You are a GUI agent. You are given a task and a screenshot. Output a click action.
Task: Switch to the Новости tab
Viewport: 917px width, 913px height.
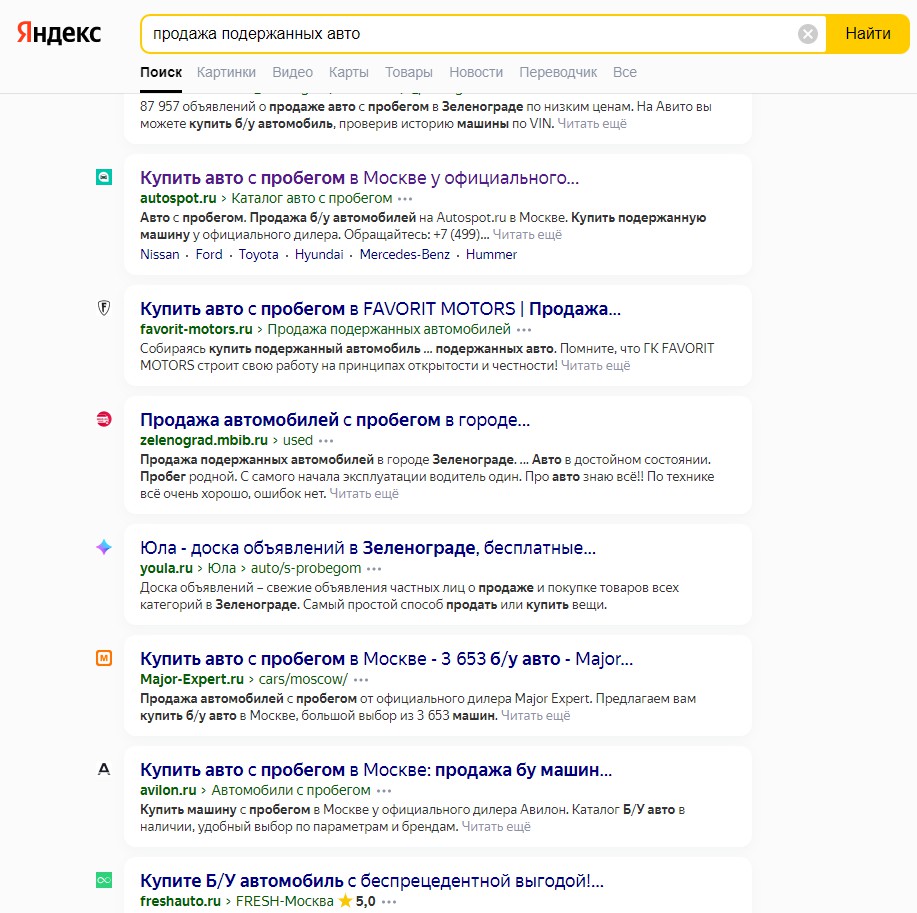tap(476, 72)
